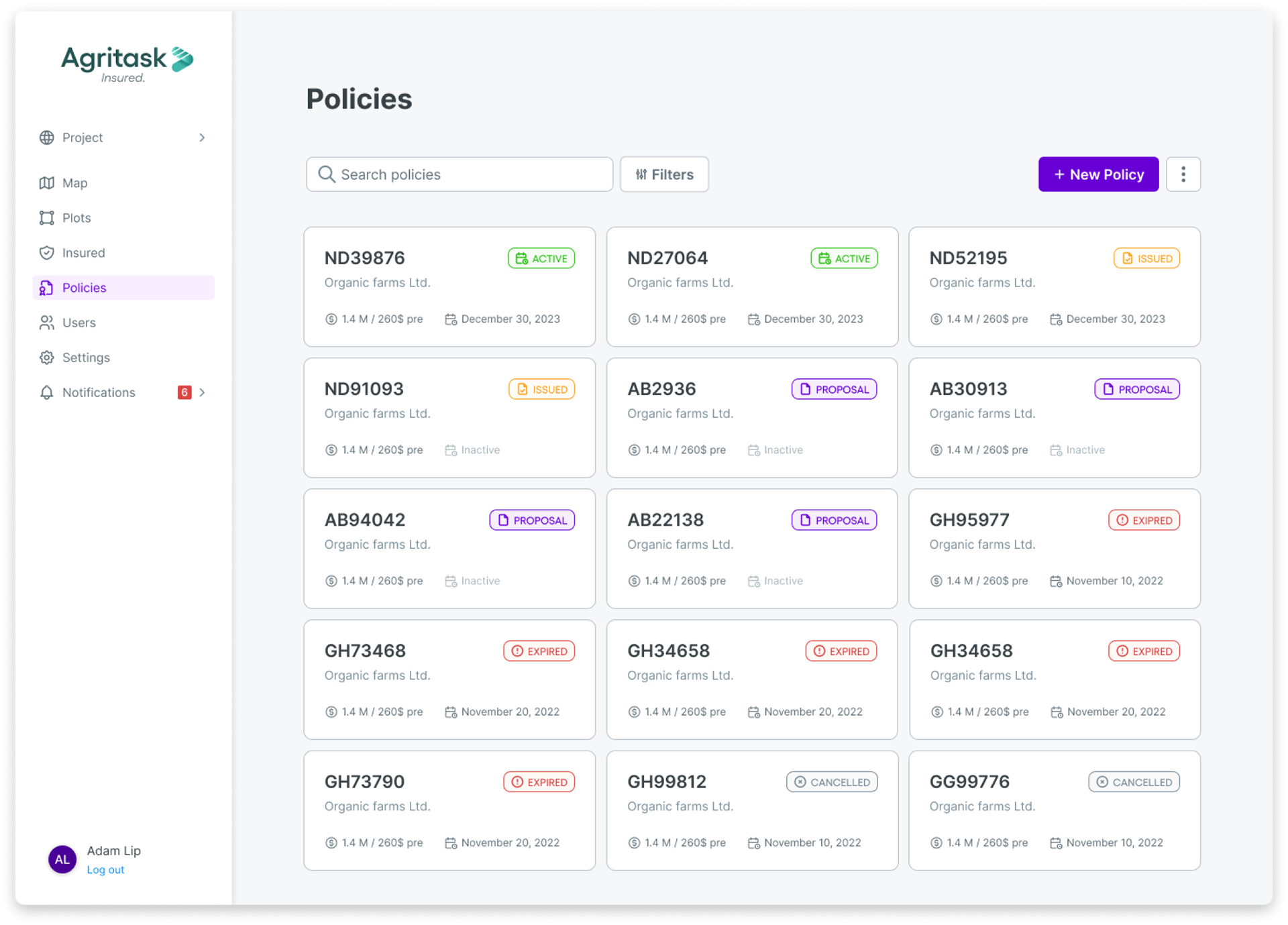Viewport: 1288px width, 925px height.
Task: Open the three-dot more options menu
Action: 1183,174
